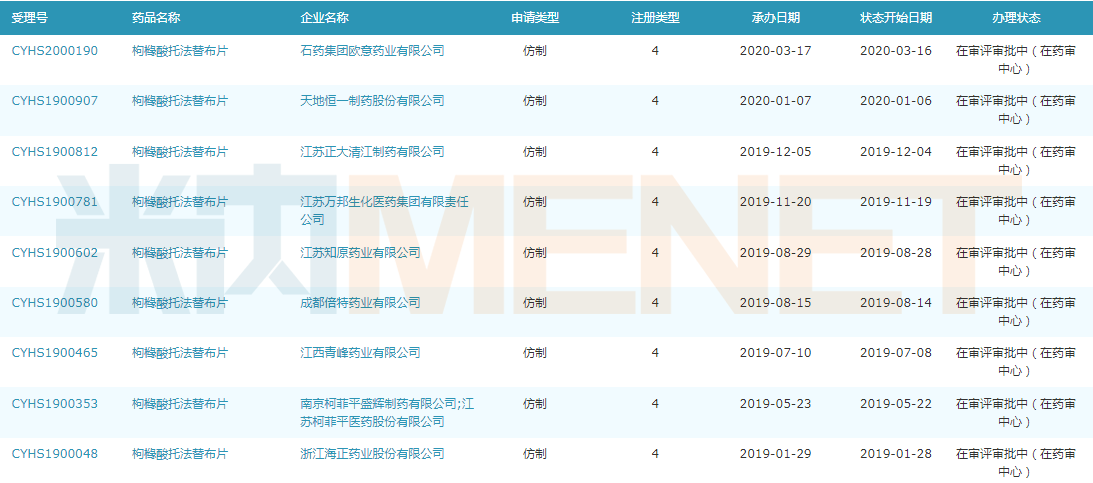This screenshot has height=483, width=1093.
Task: Click drug name in CYHS1900353 row
Action: (x=180, y=404)
